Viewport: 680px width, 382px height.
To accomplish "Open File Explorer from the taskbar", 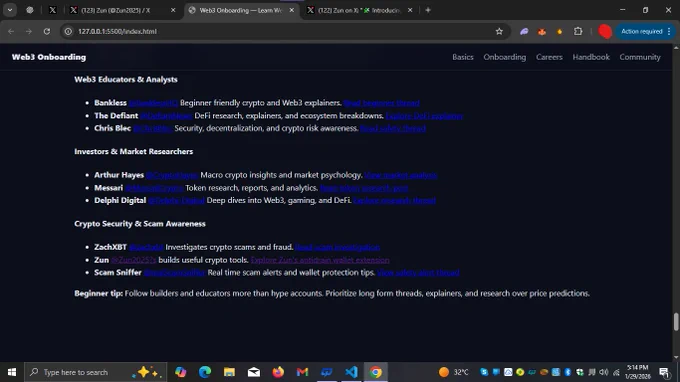I will [x=229, y=372].
